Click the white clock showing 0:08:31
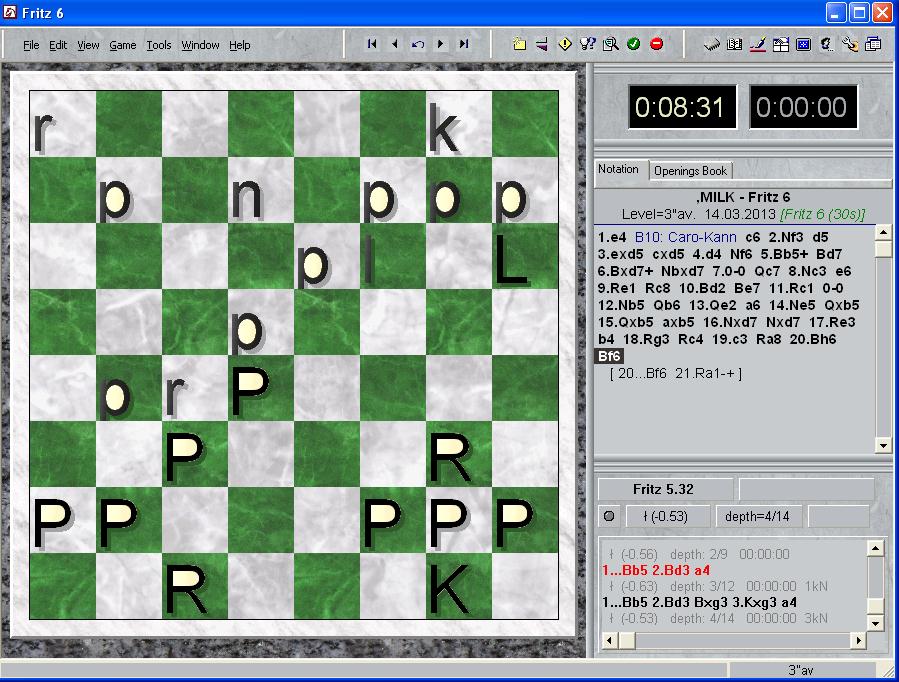 682,107
